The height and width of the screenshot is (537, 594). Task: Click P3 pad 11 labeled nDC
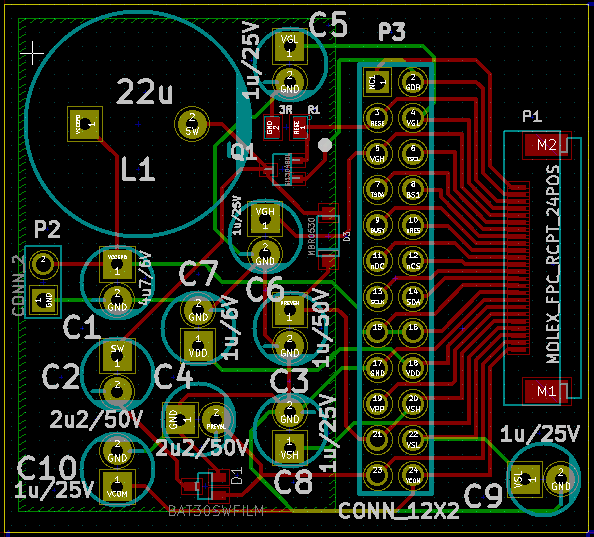tap(377, 261)
